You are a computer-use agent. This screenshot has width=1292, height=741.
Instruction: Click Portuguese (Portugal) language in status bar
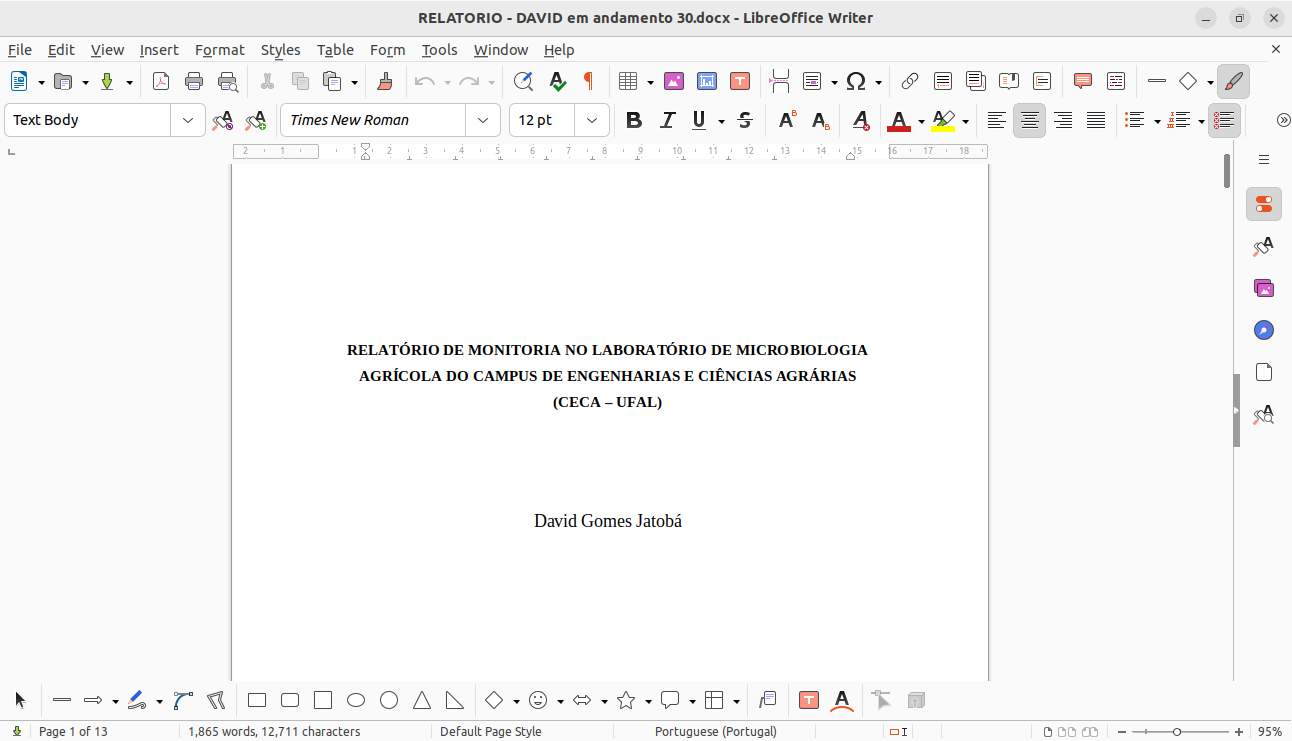716,732
